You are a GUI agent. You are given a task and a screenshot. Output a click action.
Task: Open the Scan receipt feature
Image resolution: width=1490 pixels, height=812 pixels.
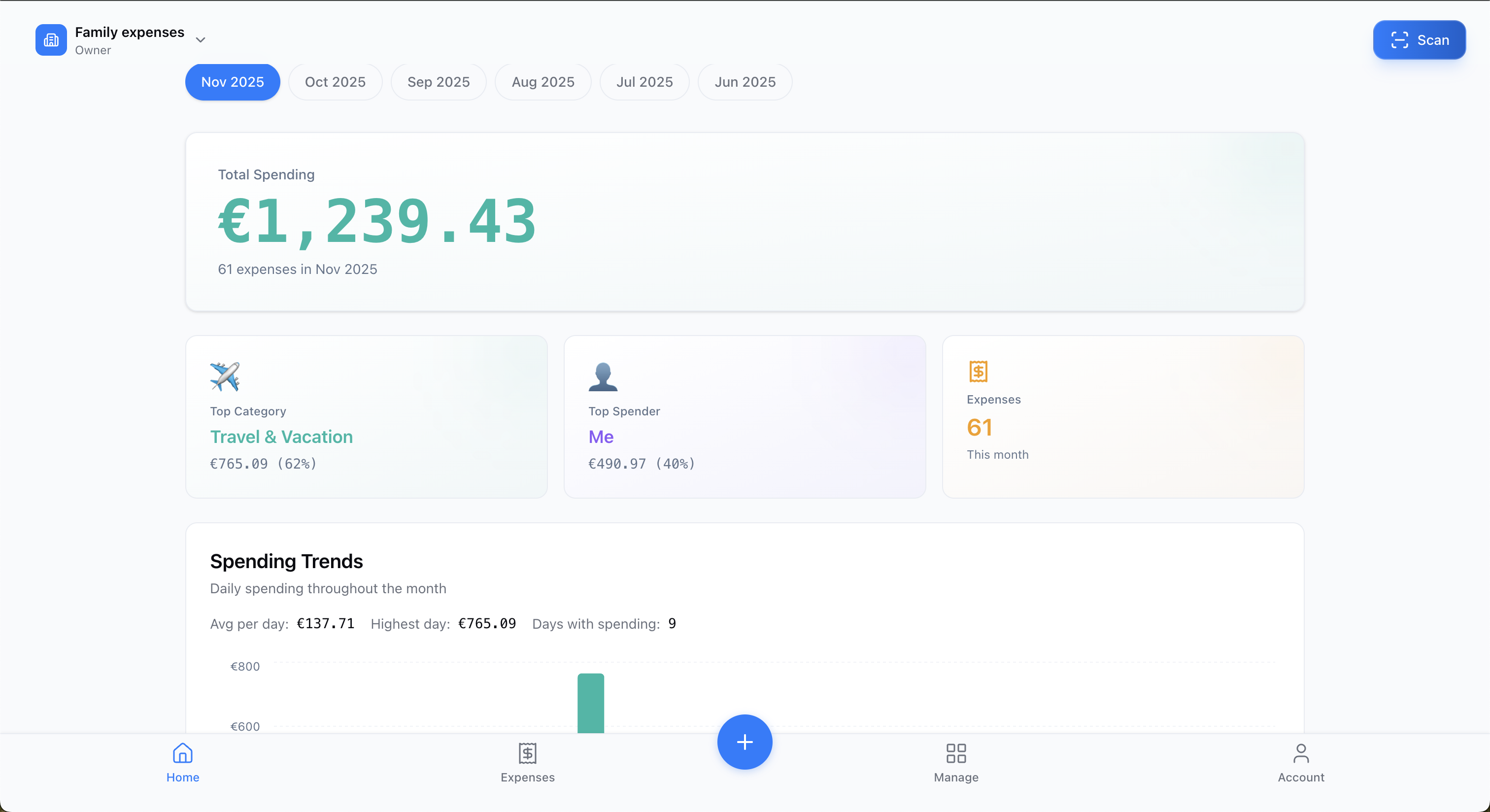point(1419,40)
